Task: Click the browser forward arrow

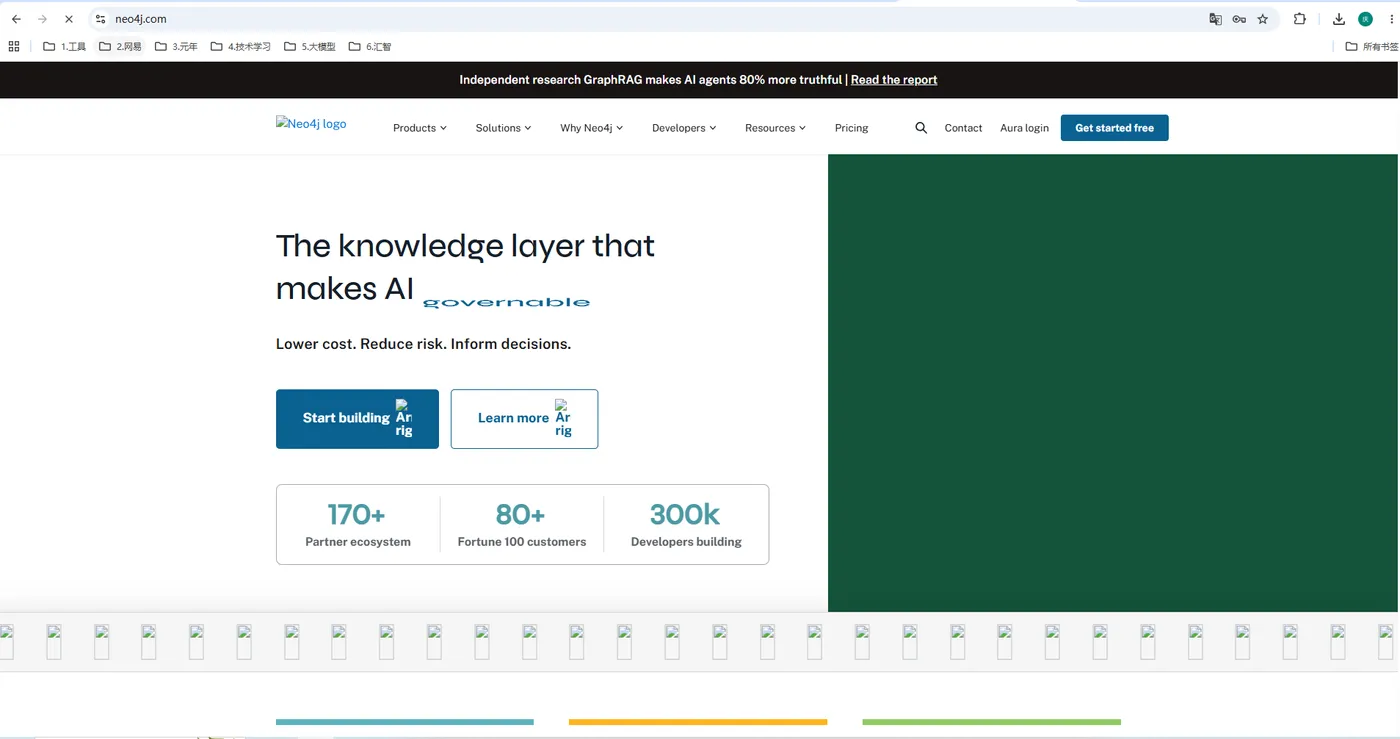Action: point(42,19)
